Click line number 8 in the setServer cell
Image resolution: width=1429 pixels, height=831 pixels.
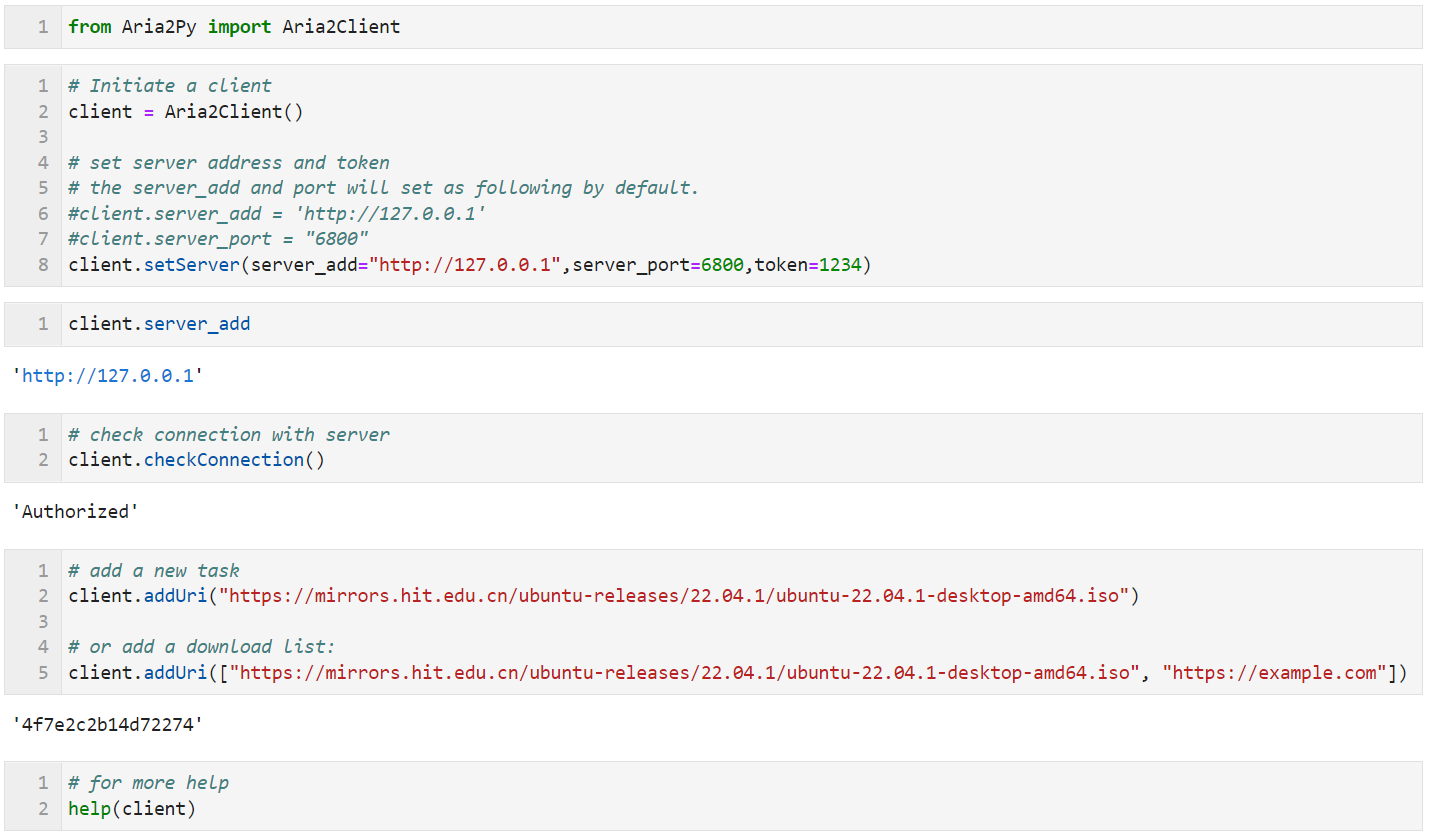point(43,265)
